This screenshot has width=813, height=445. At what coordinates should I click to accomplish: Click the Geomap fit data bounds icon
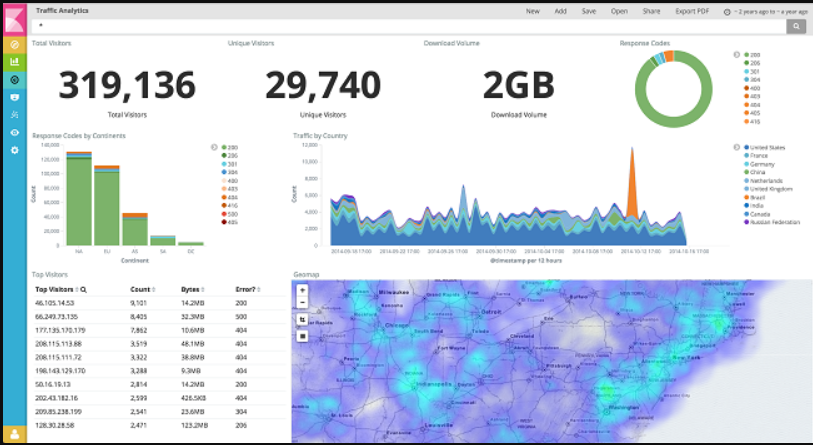[302, 319]
